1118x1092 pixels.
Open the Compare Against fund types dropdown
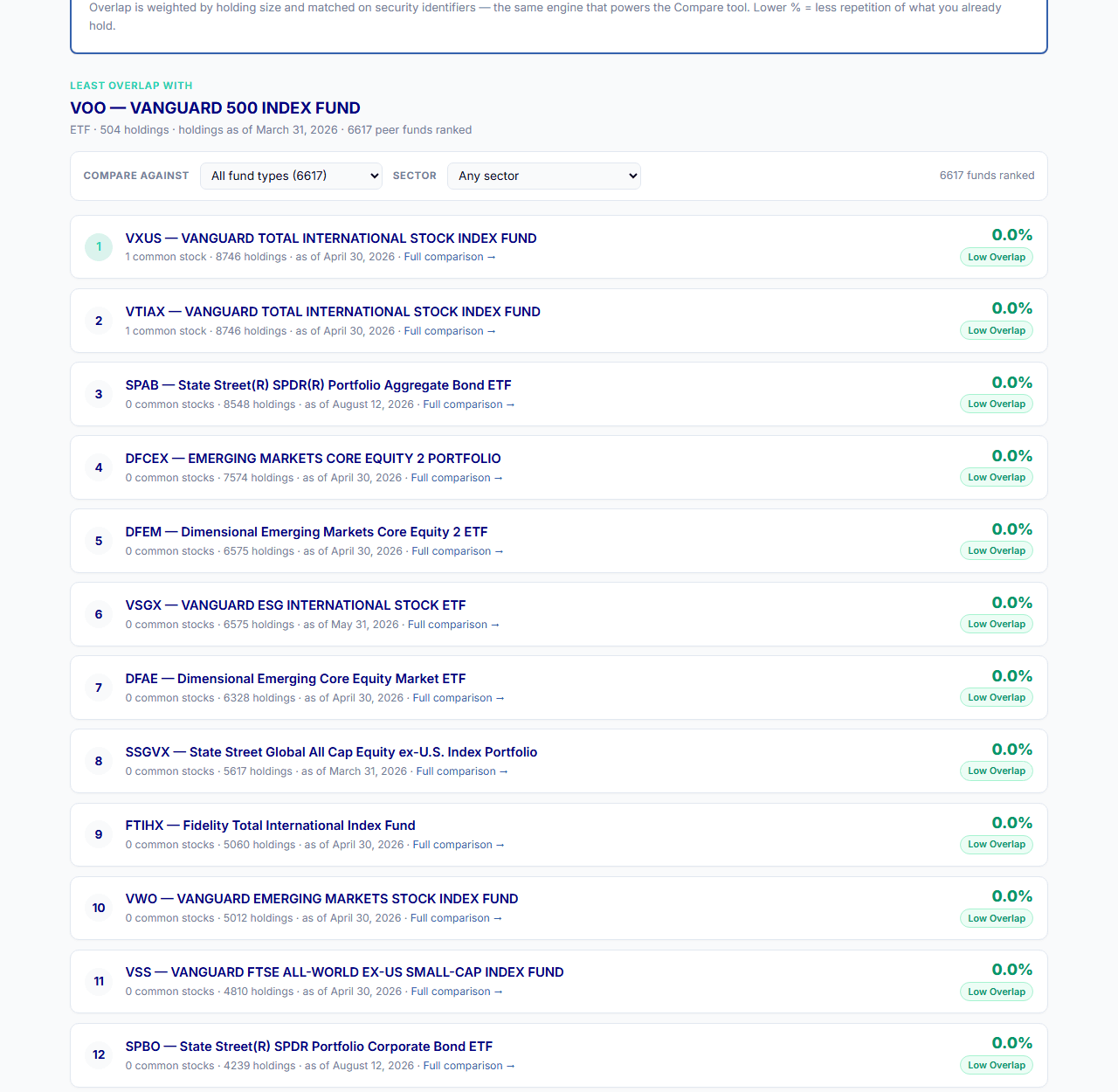coord(291,176)
